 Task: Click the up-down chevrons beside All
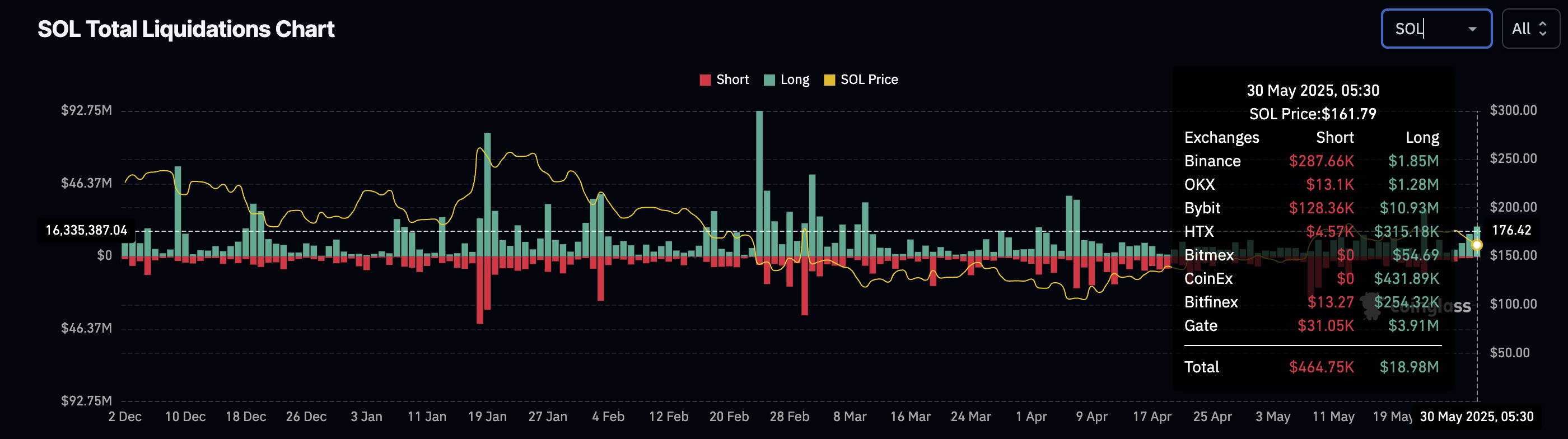click(1543, 29)
